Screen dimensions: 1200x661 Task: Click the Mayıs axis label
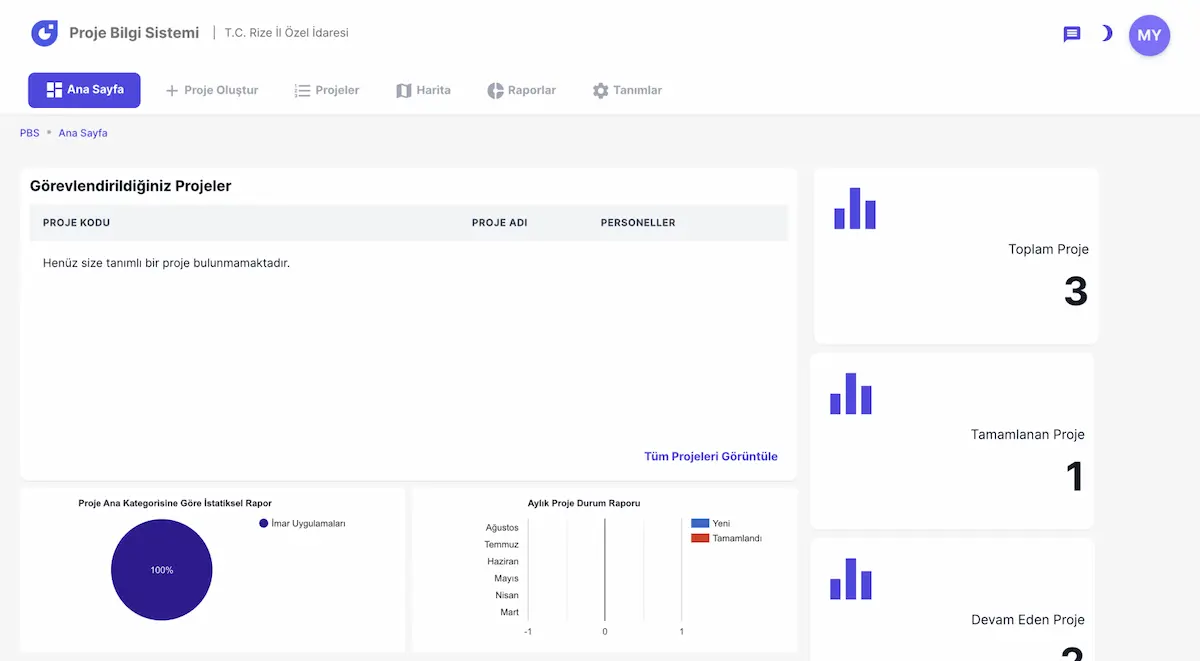tap(506, 578)
